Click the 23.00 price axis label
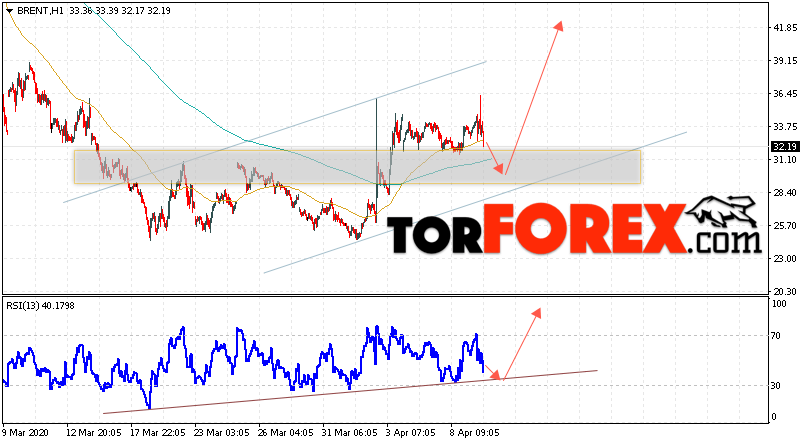The image size is (808, 444). click(785, 258)
